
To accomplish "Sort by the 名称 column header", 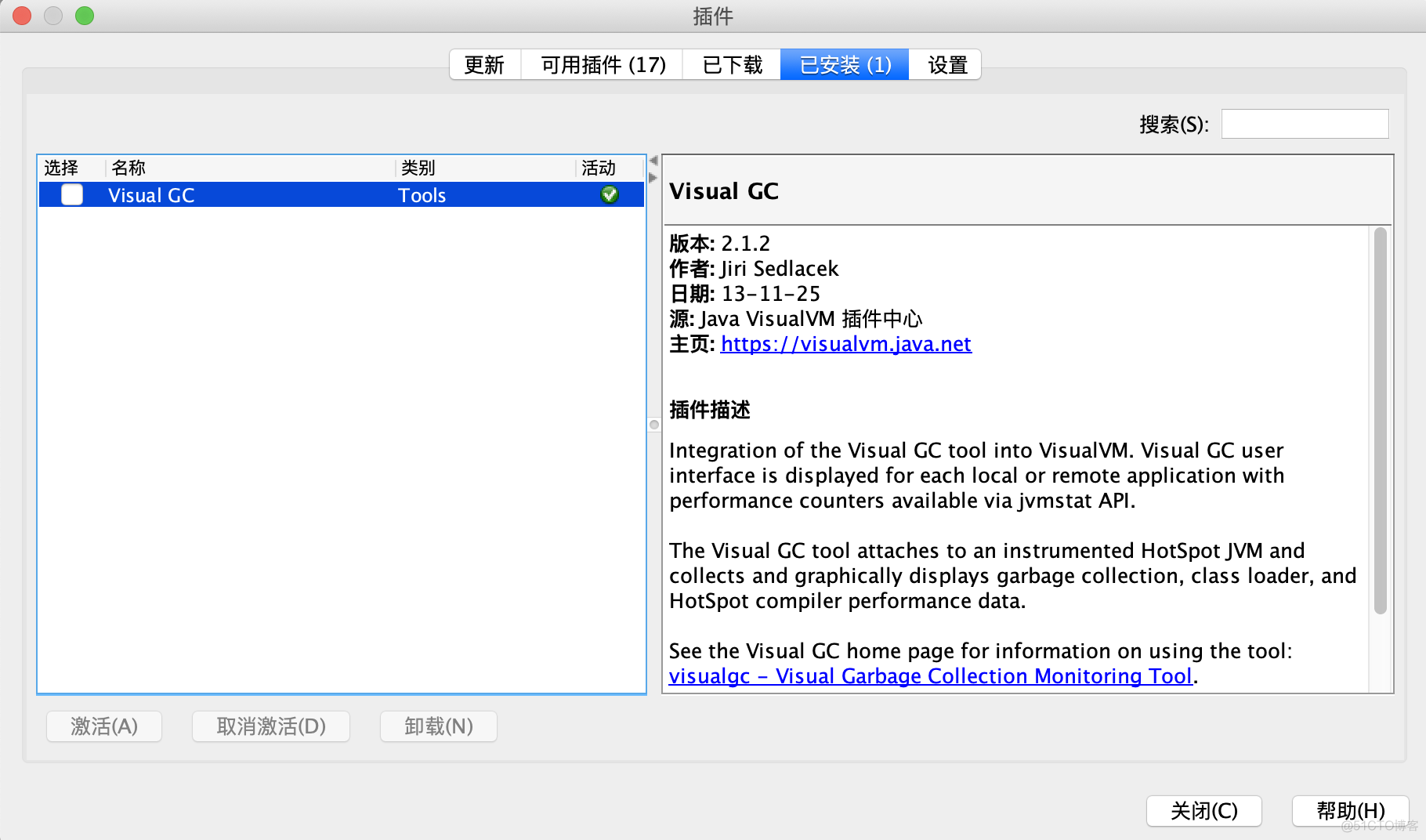I will point(250,168).
